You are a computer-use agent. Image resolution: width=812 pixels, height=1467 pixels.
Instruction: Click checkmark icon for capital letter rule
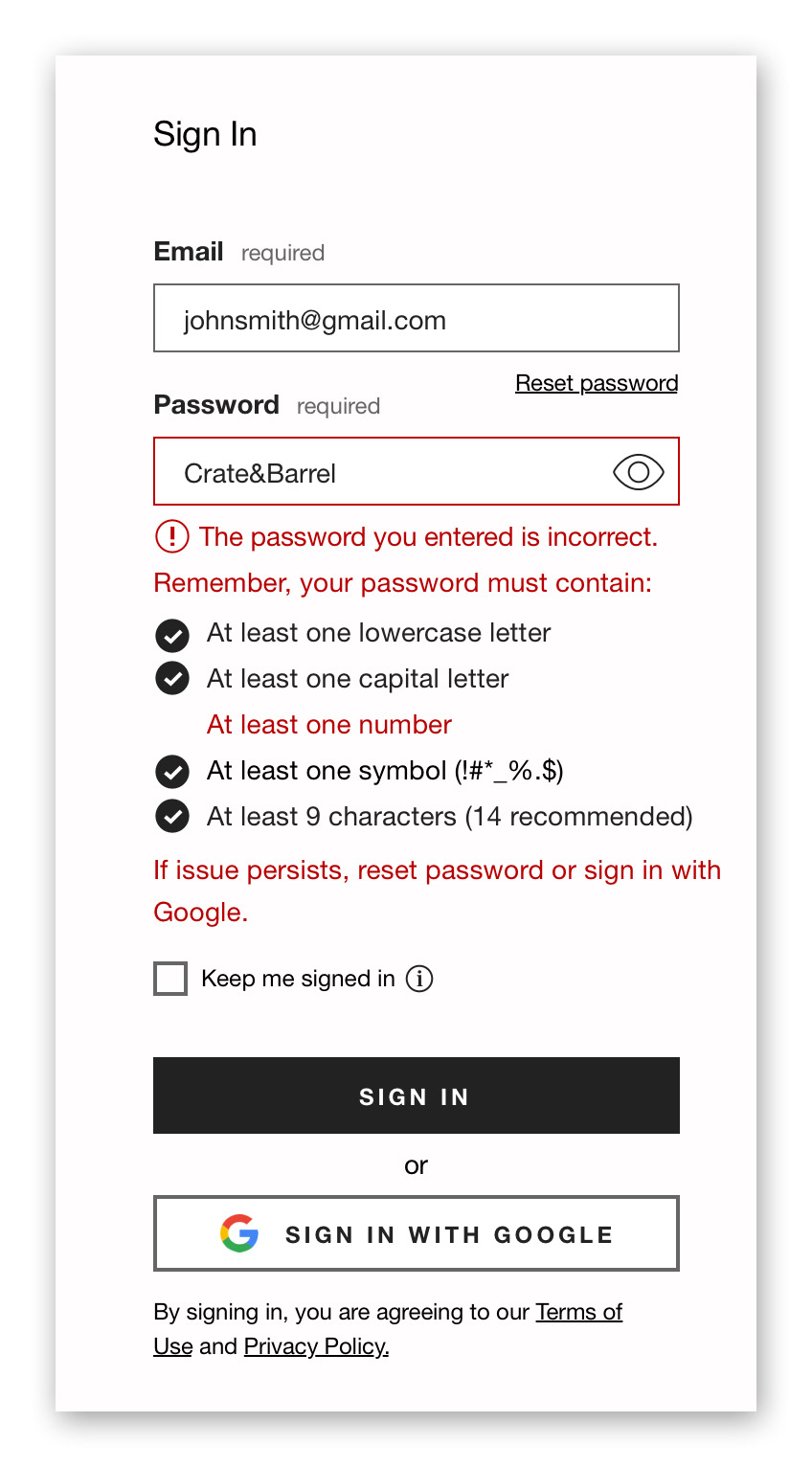172,679
